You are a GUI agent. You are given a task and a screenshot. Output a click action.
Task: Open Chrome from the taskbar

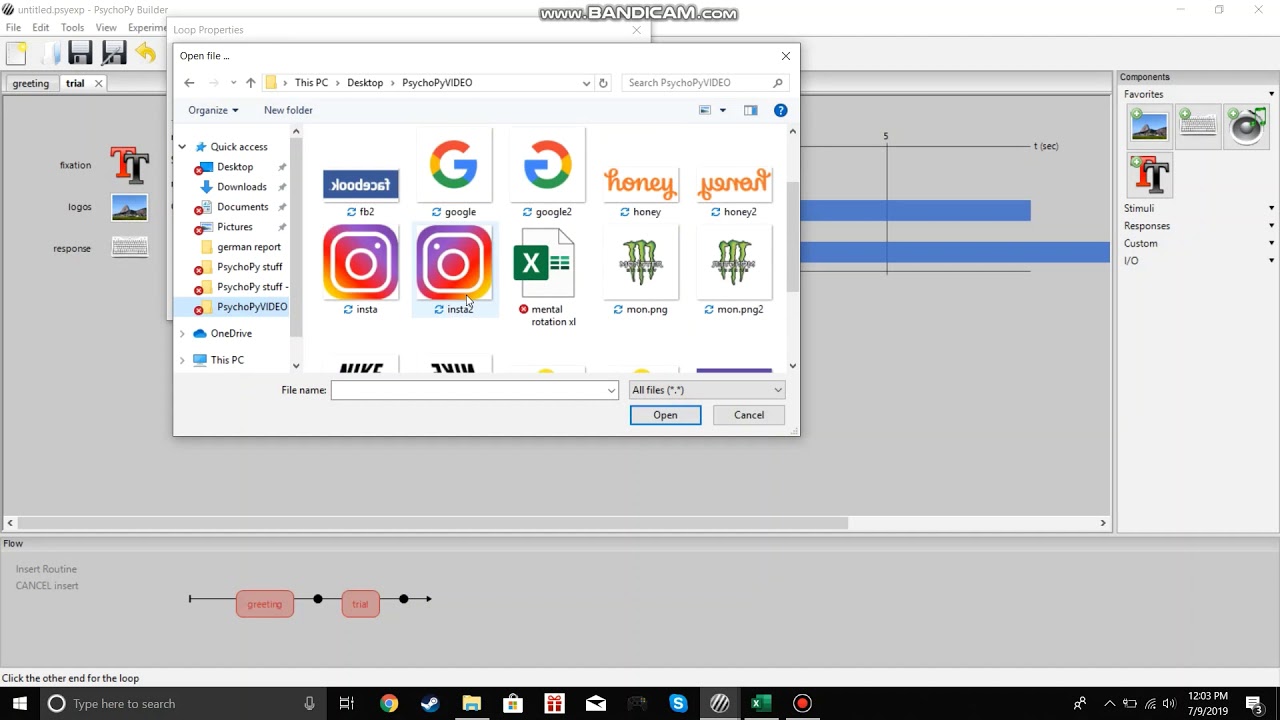389,704
